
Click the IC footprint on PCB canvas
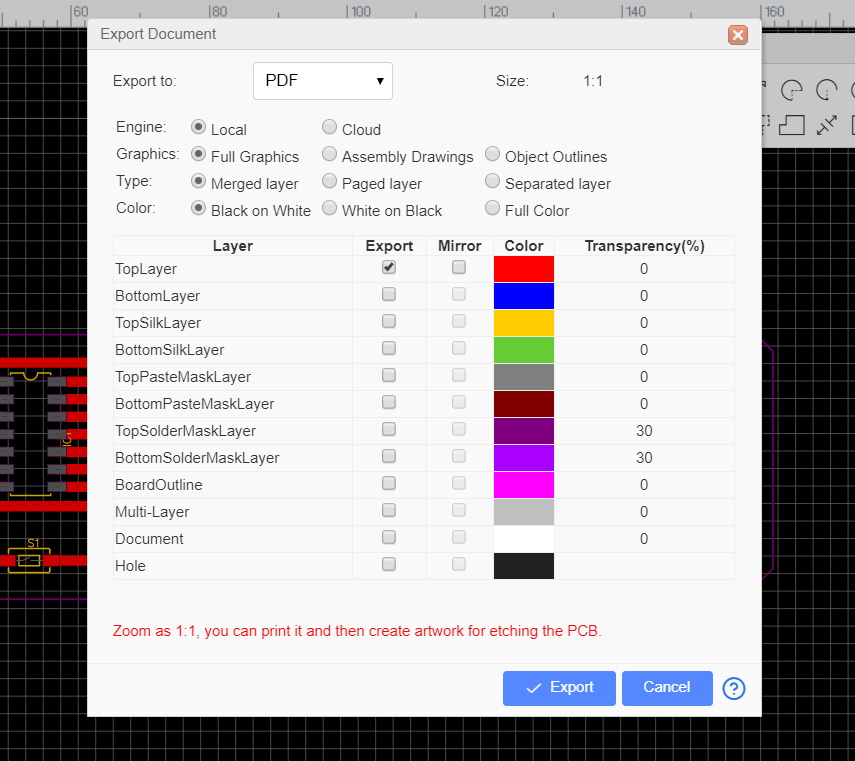tap(31, 434)
